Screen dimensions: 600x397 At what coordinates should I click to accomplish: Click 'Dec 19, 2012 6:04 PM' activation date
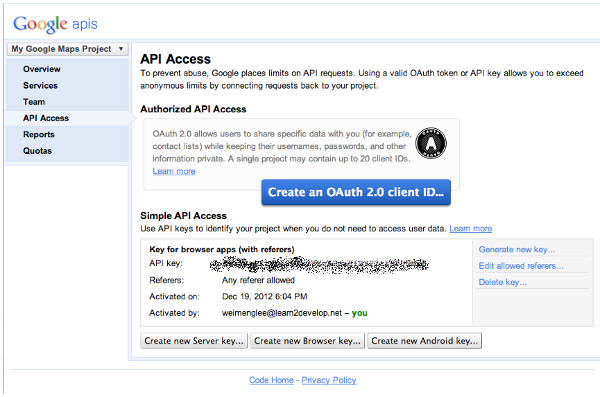pyautogui.click(x=264, y=296)
